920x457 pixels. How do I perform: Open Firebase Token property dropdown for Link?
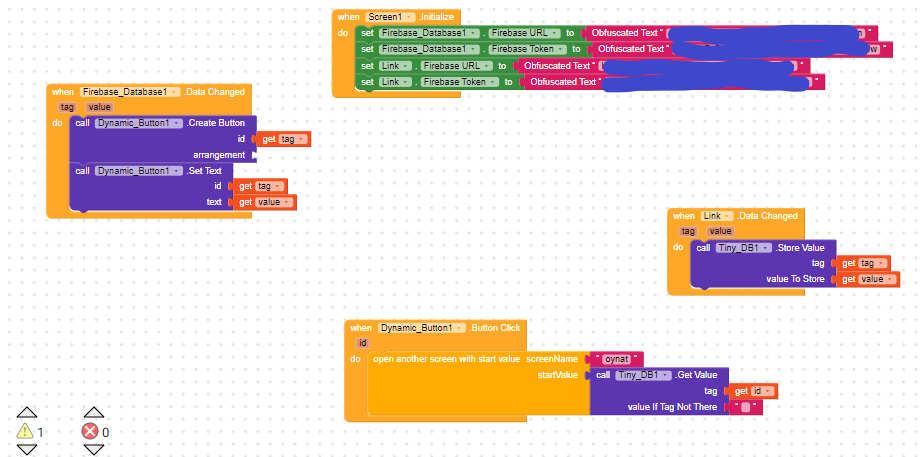[x=461, y=82]
